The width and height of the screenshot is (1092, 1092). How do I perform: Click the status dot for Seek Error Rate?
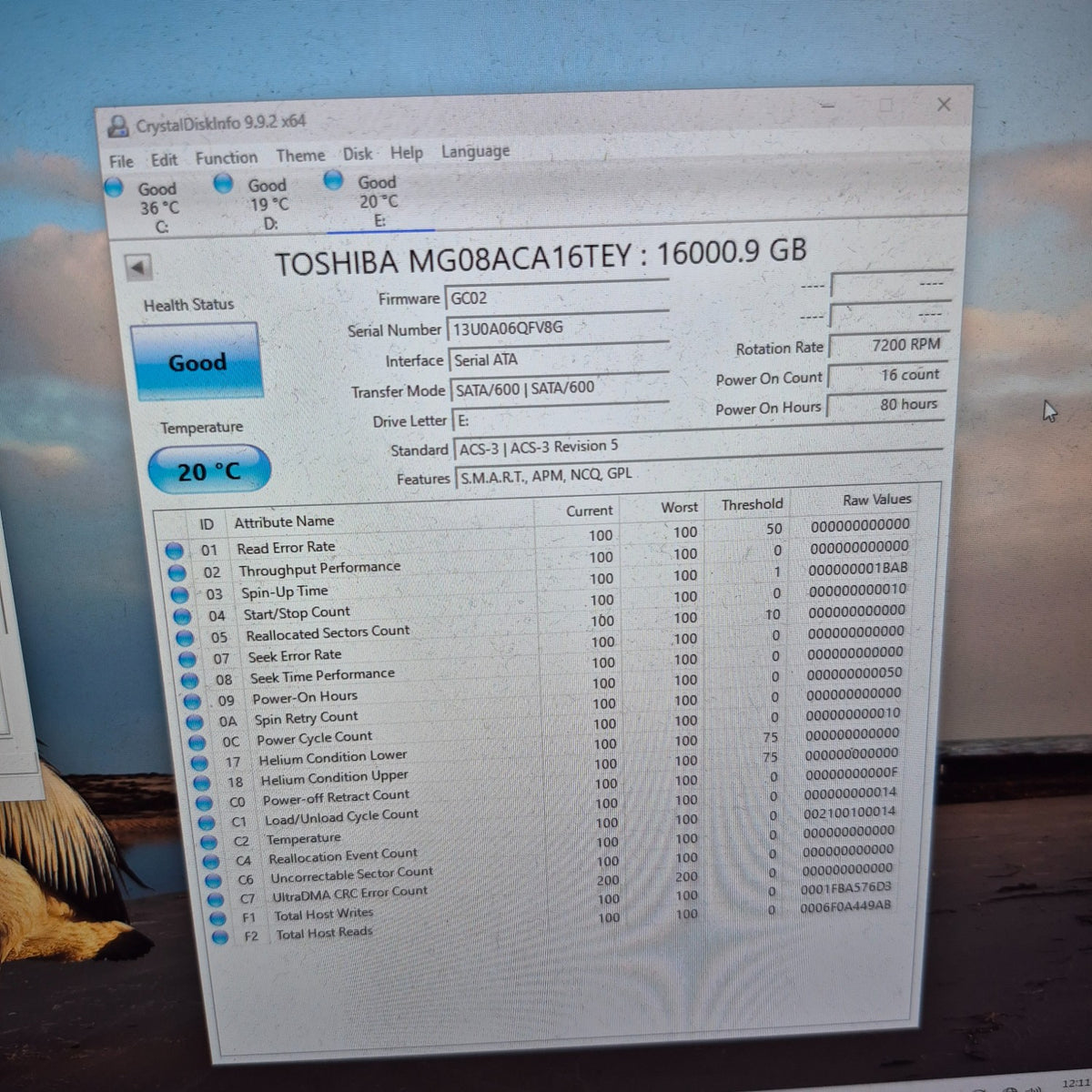(x=187, y=659)
